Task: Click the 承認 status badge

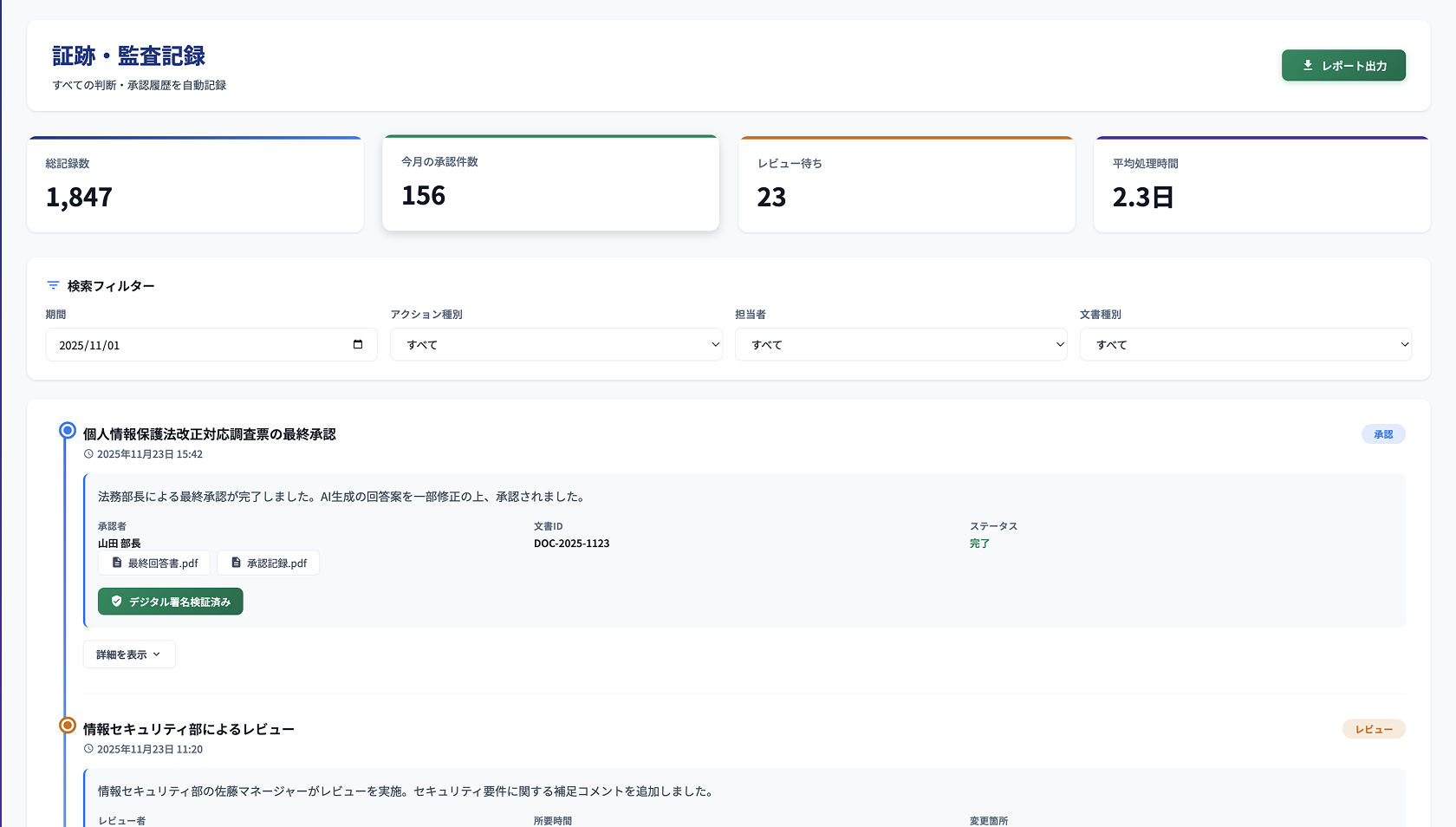Action: tap(1383, 433)
